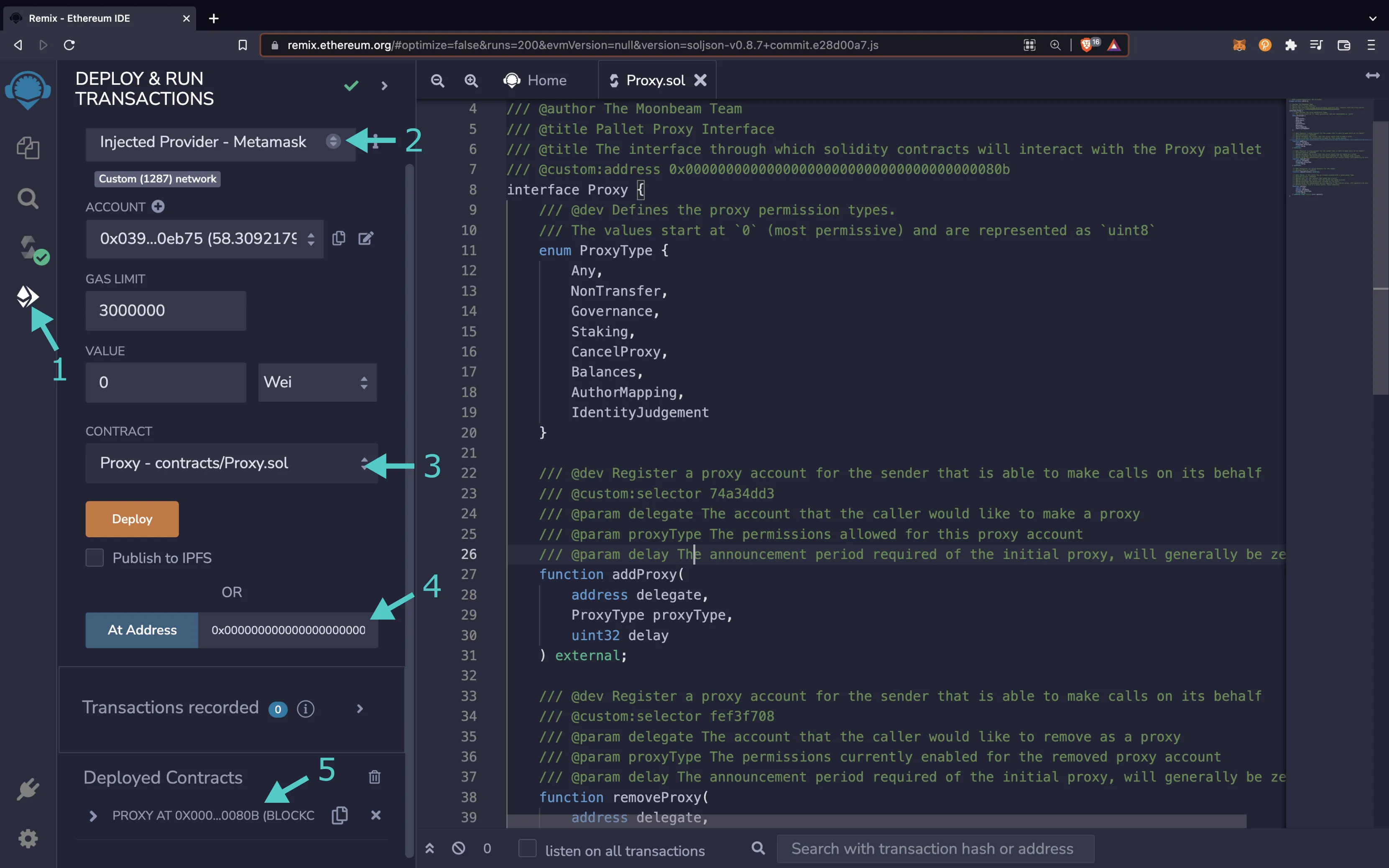Click the editor horizontal scrollbar

(876, 821)
